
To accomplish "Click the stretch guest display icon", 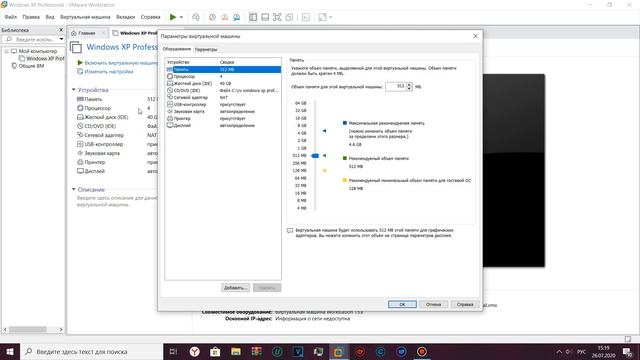I will (x=322, y=17).
